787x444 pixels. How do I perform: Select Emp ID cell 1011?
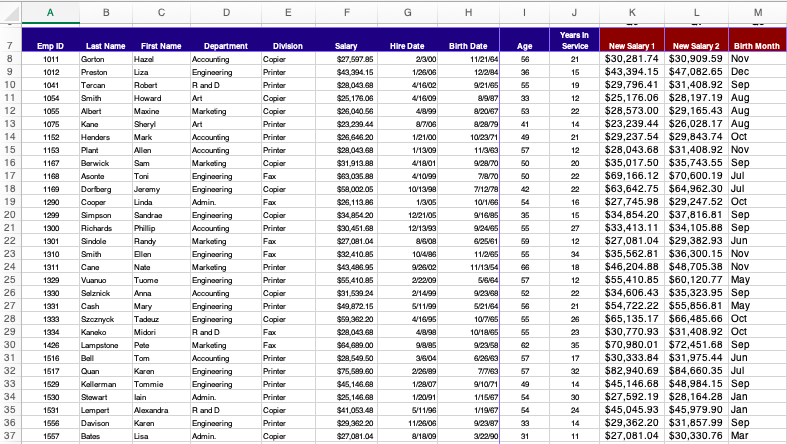pos(51,59)
